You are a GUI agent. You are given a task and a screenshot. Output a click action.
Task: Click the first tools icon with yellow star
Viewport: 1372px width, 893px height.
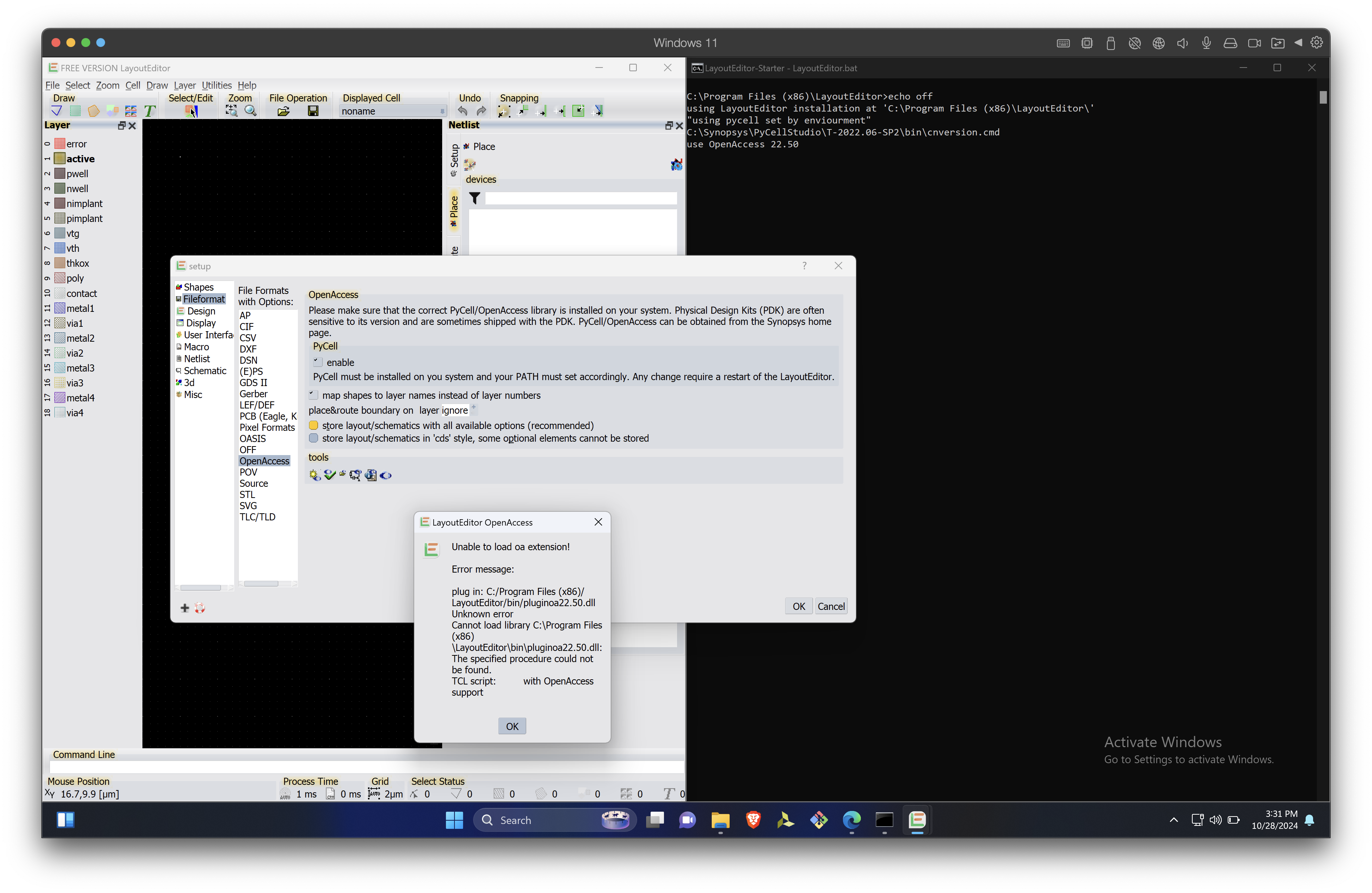tap(315, 475)
